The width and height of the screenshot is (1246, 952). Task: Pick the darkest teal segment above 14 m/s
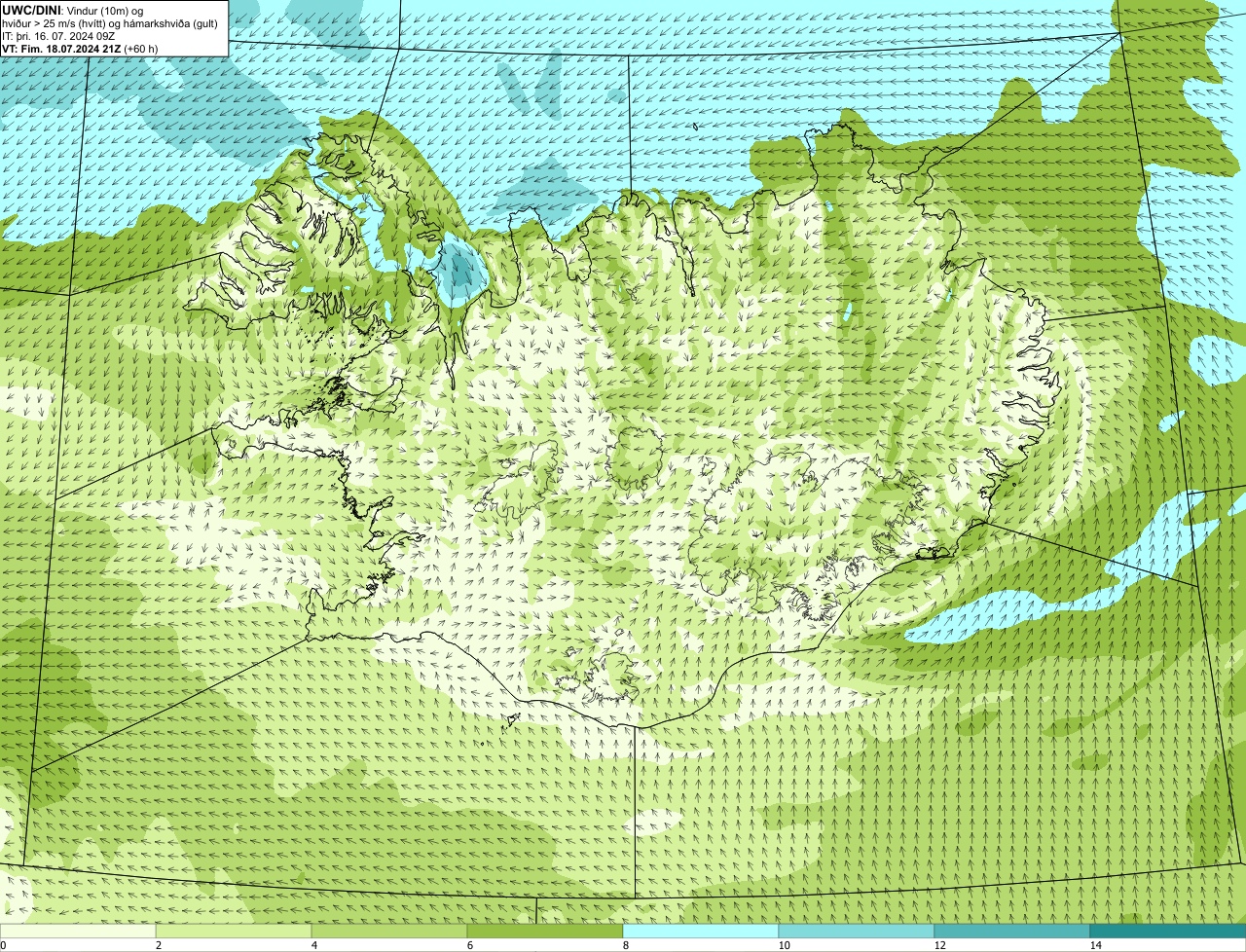(x=1168, y=931)
